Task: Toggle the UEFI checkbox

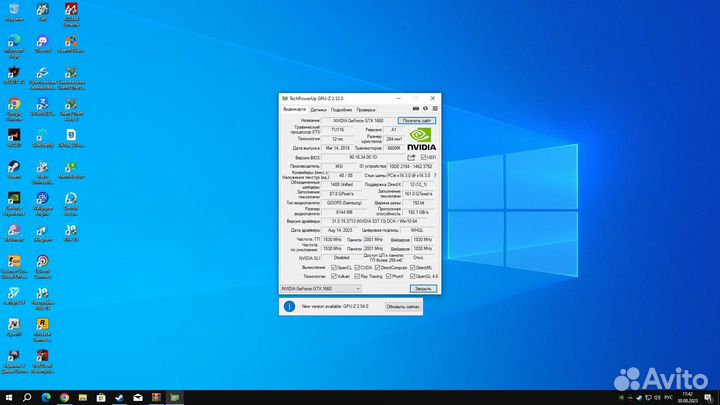Action: click(423, 157)
